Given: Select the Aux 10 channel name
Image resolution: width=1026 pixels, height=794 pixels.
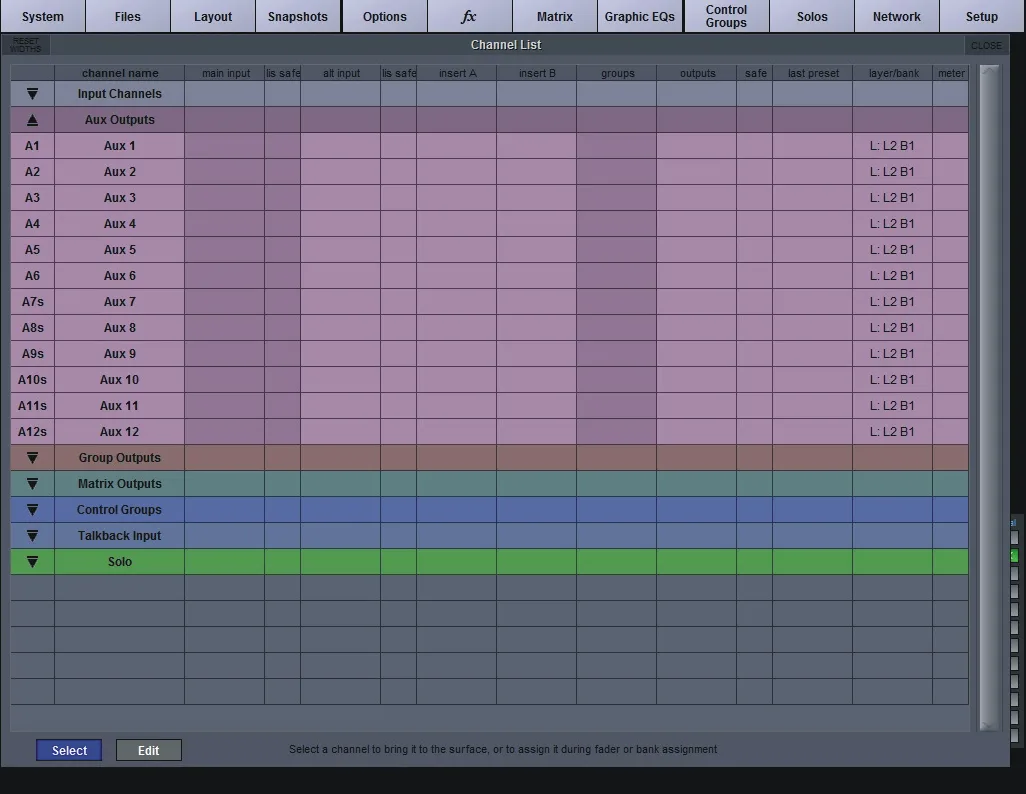Looking at the screenshot, I should point(120,380).
